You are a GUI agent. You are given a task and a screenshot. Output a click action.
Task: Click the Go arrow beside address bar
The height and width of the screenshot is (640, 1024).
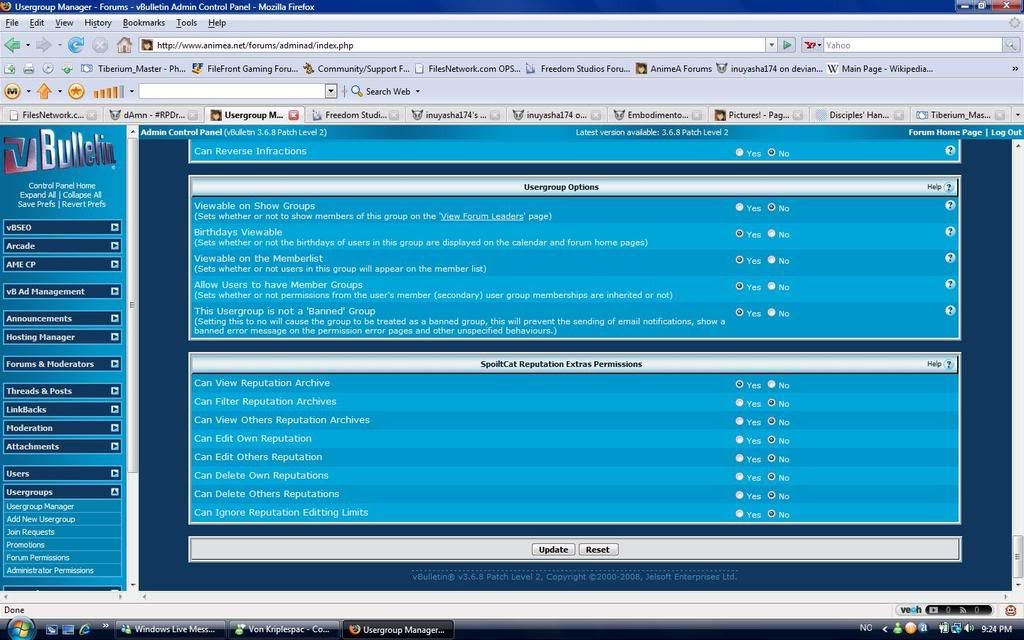[x=788, y=45]
